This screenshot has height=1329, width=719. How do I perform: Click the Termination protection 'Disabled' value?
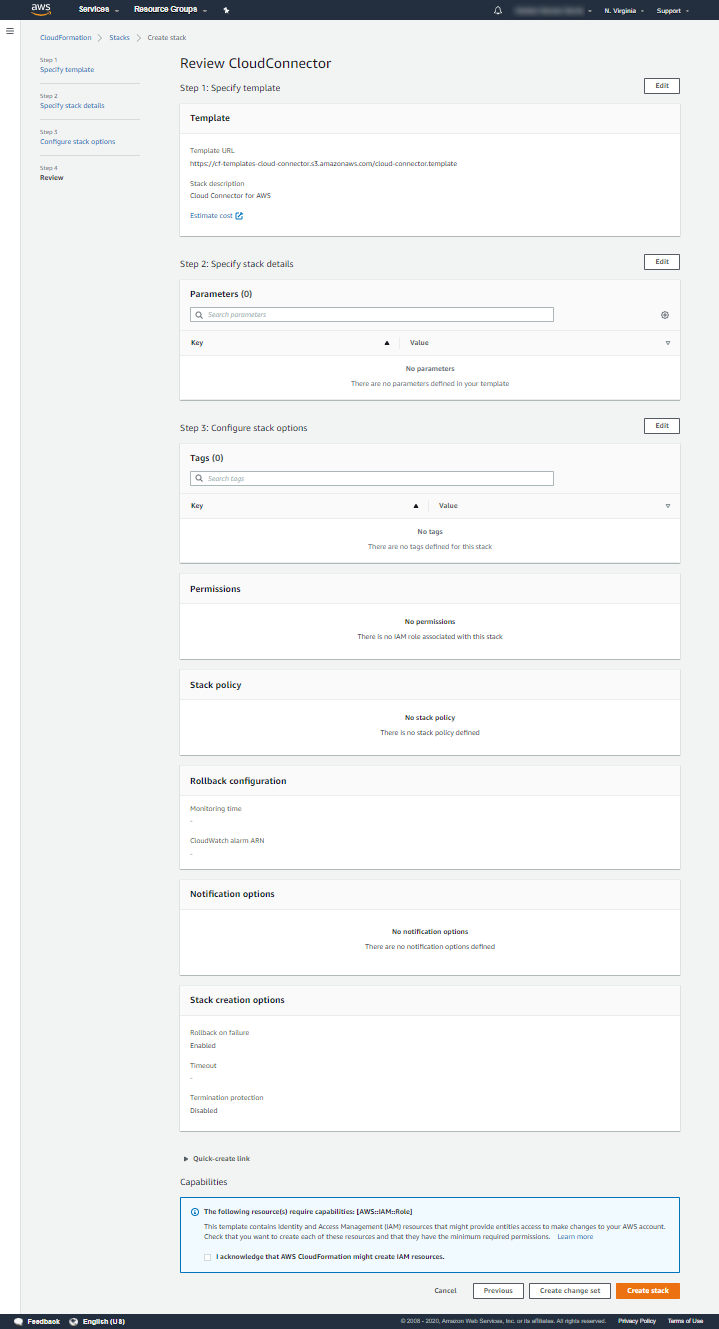click(x=204, y=1110)
